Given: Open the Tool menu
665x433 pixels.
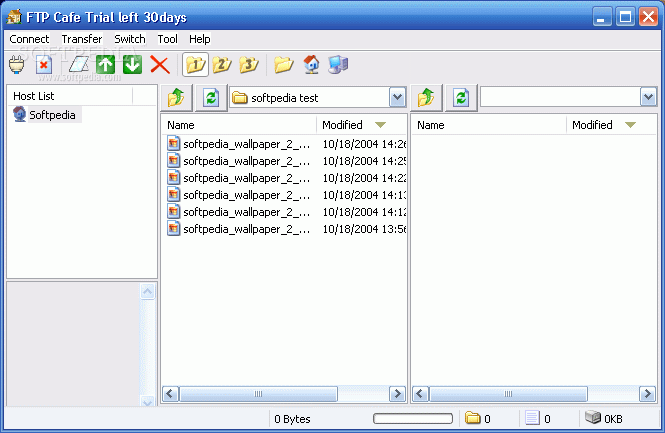Looking at the screenshot, I should click(x=168, y=39).
